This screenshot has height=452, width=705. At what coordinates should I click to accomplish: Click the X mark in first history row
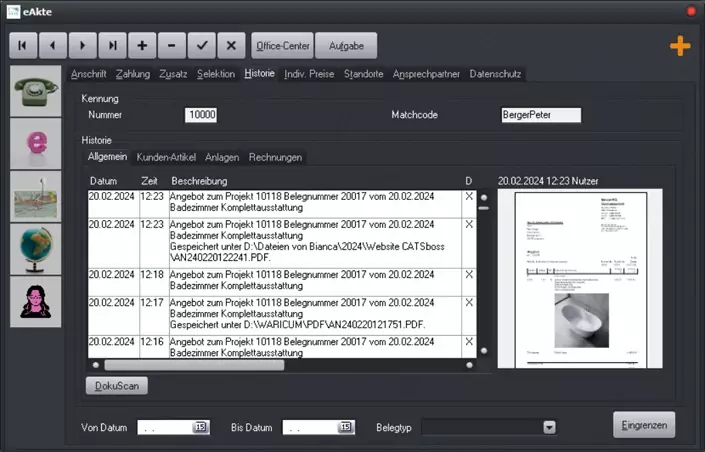[x=469, y=197]
